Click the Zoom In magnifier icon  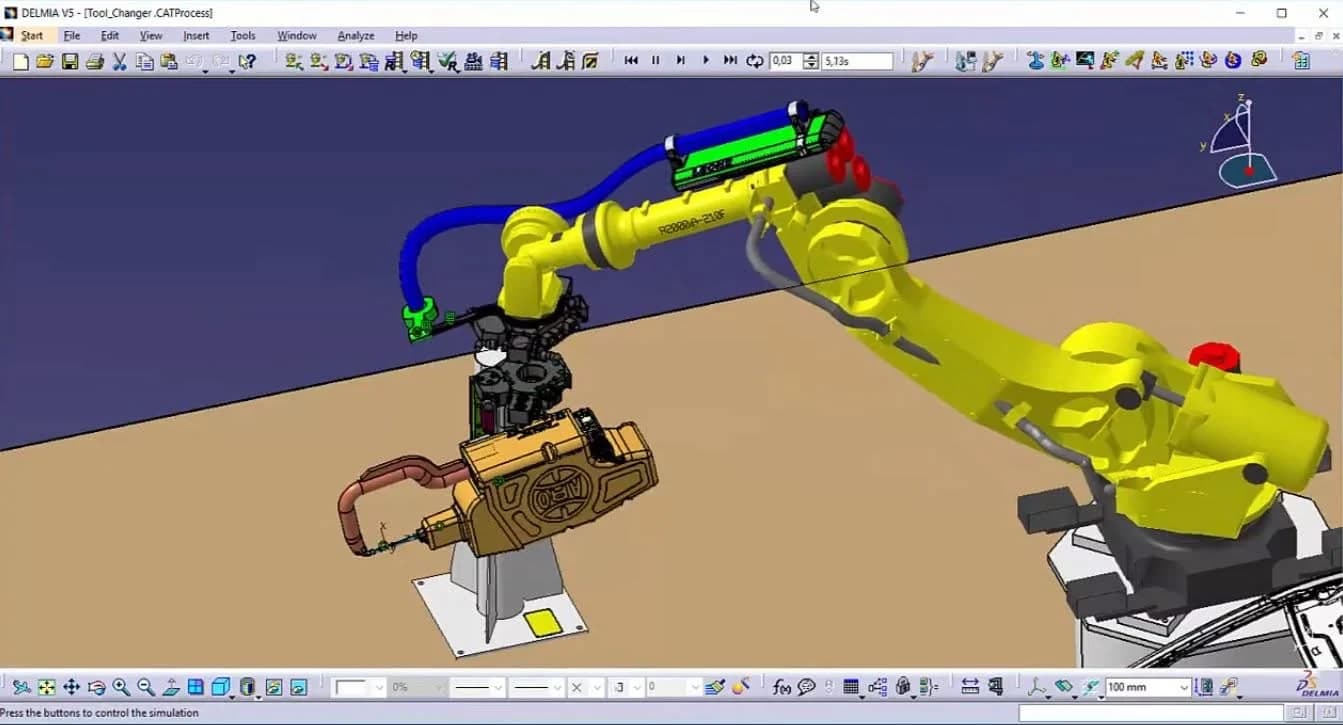coord(121,687)
